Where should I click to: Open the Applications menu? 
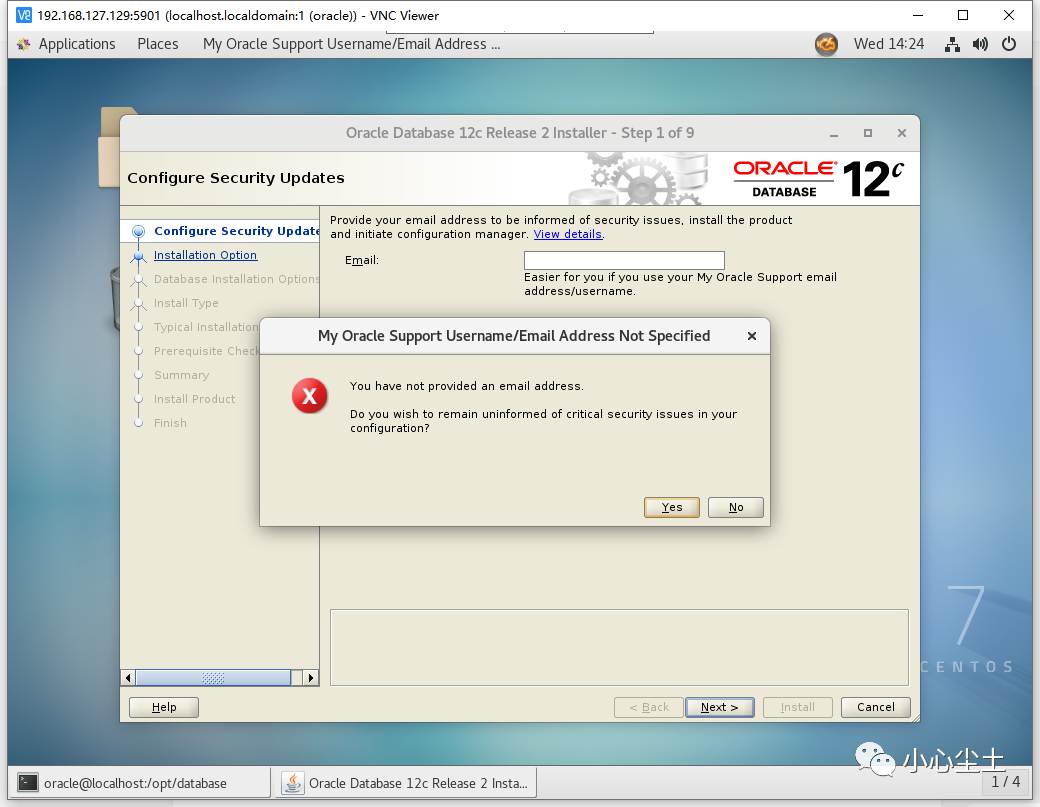point(76,44)
